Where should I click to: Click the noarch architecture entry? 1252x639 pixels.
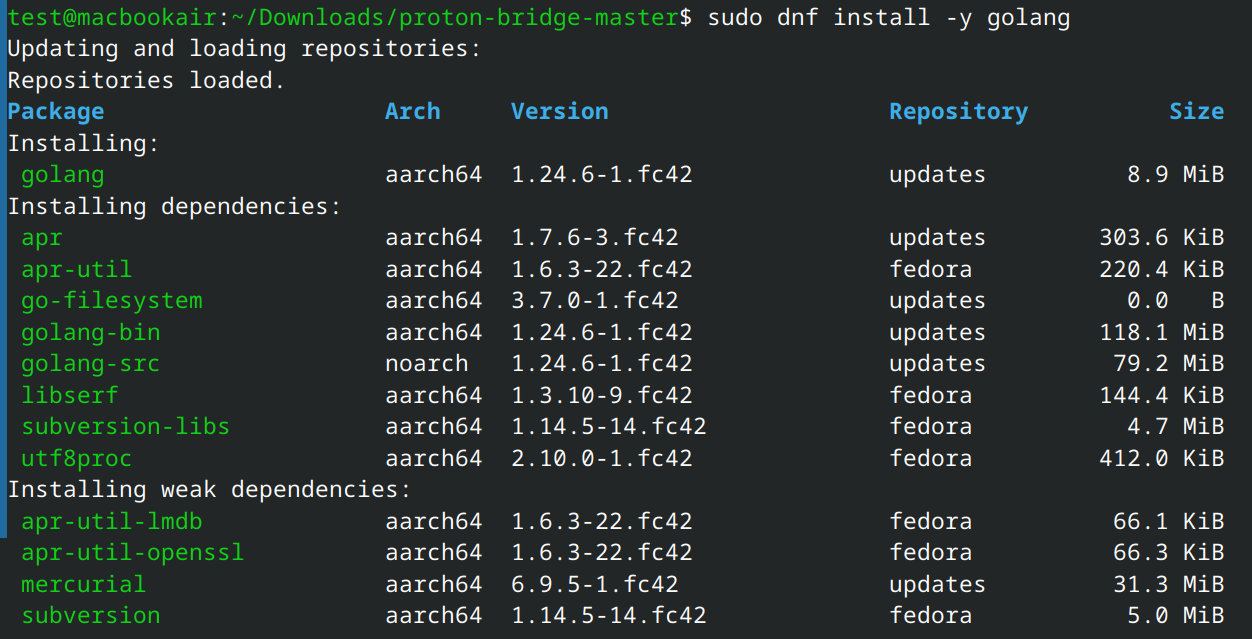426,364
